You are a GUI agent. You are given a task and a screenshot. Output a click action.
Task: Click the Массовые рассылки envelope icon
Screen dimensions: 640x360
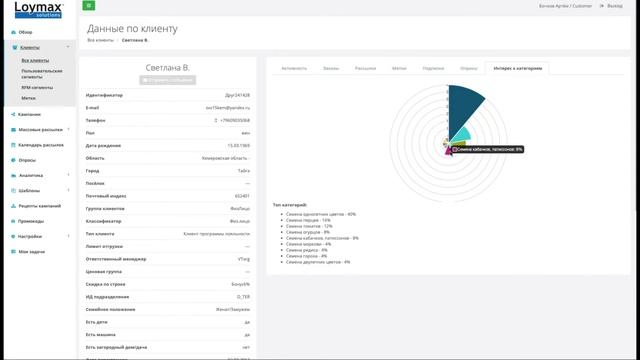click(x=13, y=130)
